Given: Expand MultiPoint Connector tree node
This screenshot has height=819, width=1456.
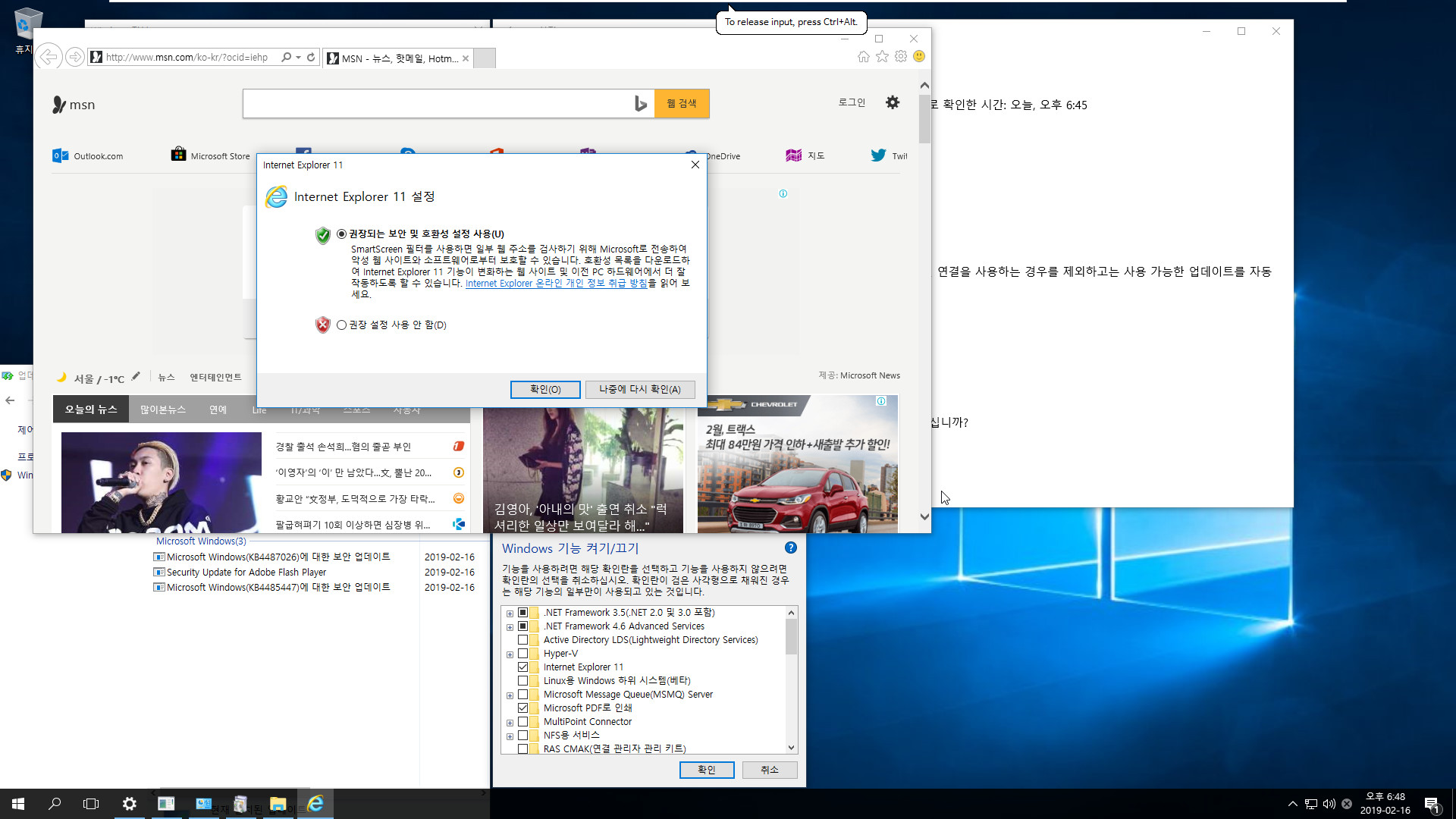Looking at the screenshot, I should (510, 723).
